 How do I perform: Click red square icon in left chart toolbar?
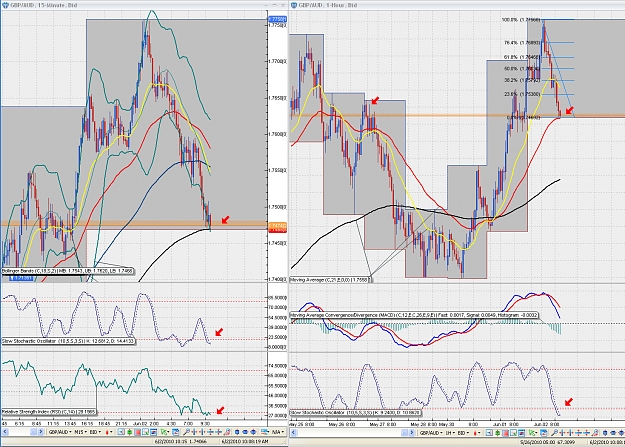point(138,432)
